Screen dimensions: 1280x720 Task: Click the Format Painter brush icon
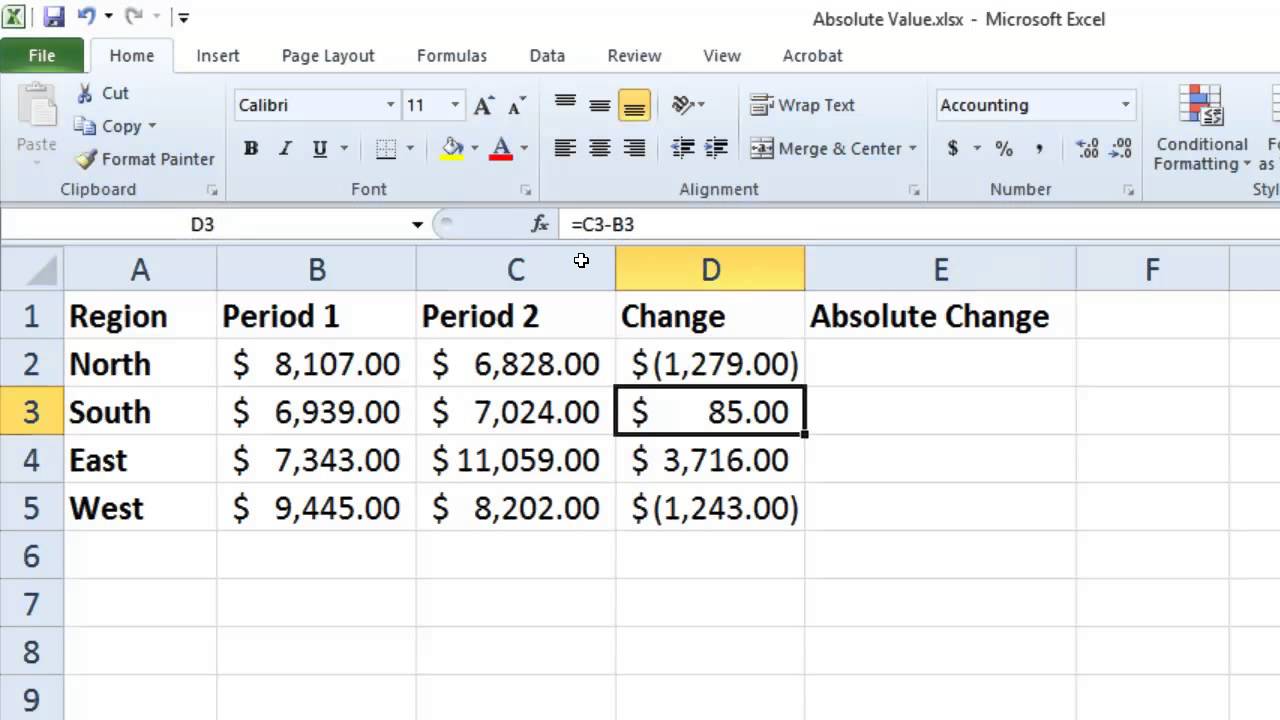point(87,159)
